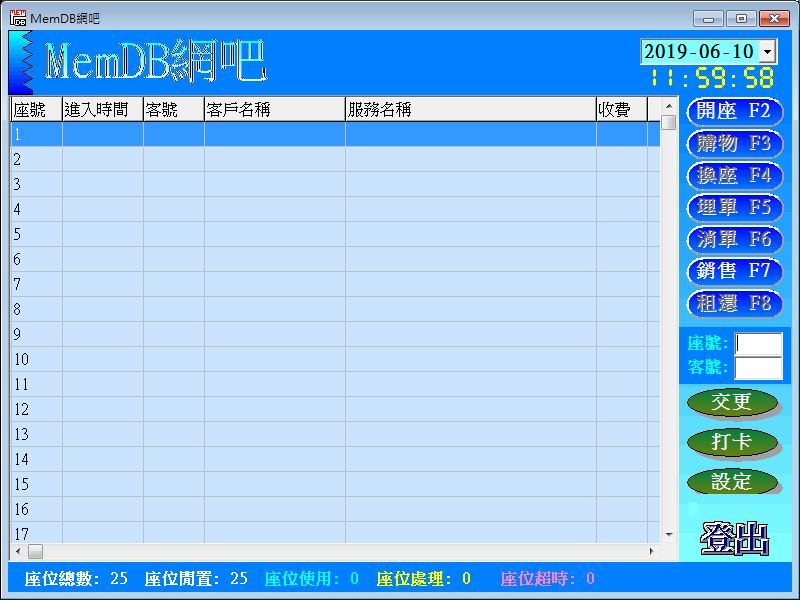800x600 pixels.
Task: Click the 進入時間 column header
Action: pyautogui.click(x=100, y=108)
